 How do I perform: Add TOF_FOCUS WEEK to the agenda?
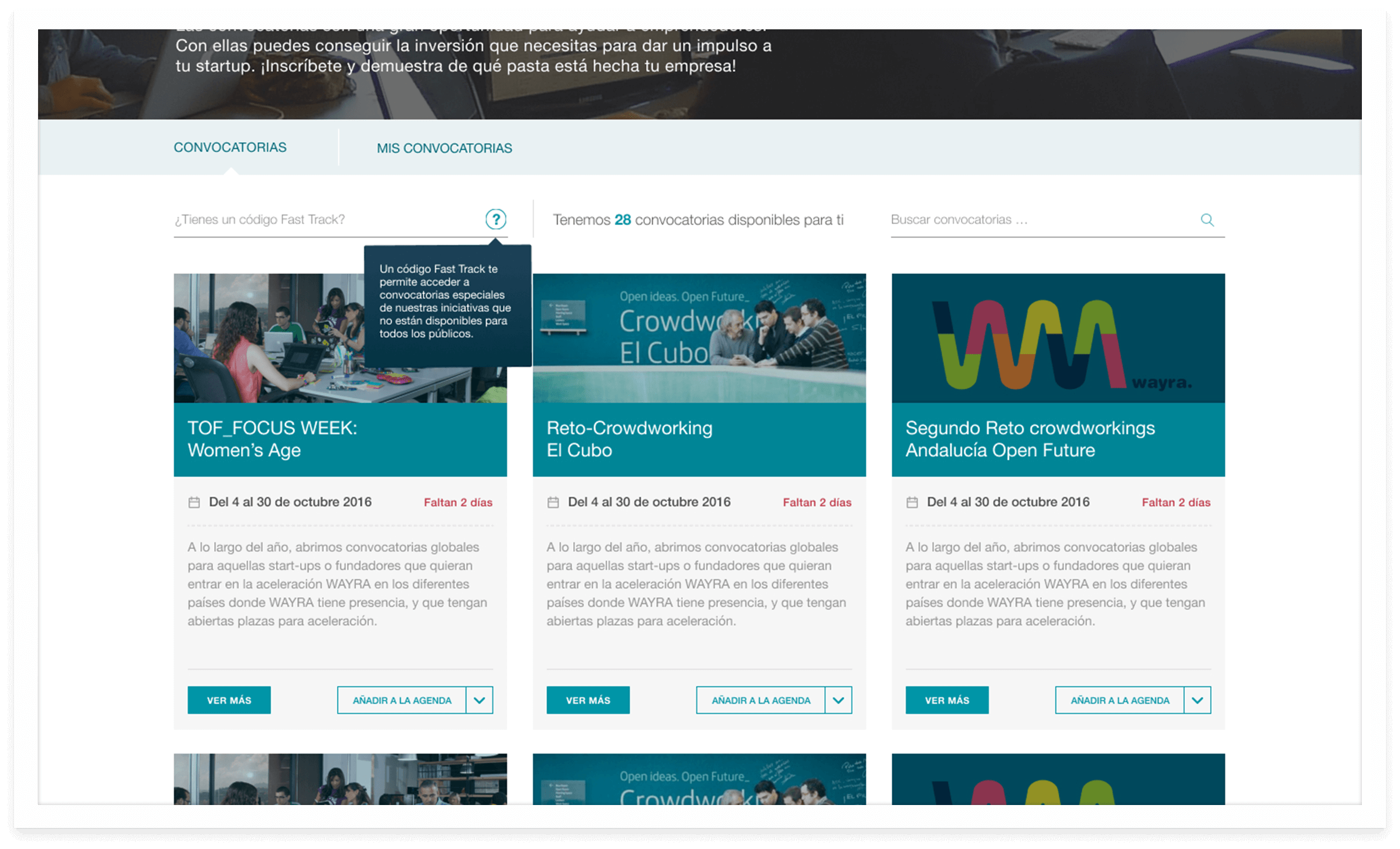click(402, 700)
